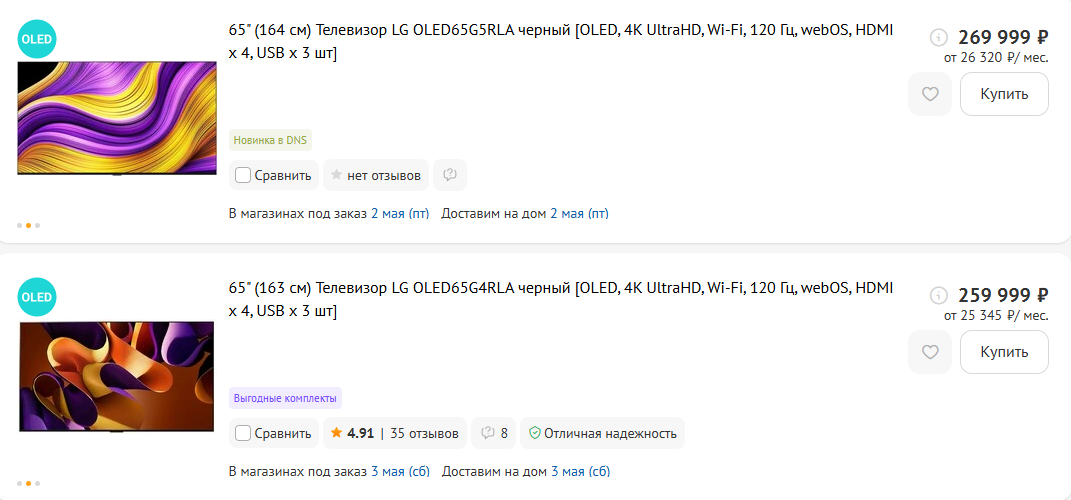Open the 4.91 rating, 35 отзывов reviews
The width and height of the screenshot is (1071, 500).
point(393,433)
